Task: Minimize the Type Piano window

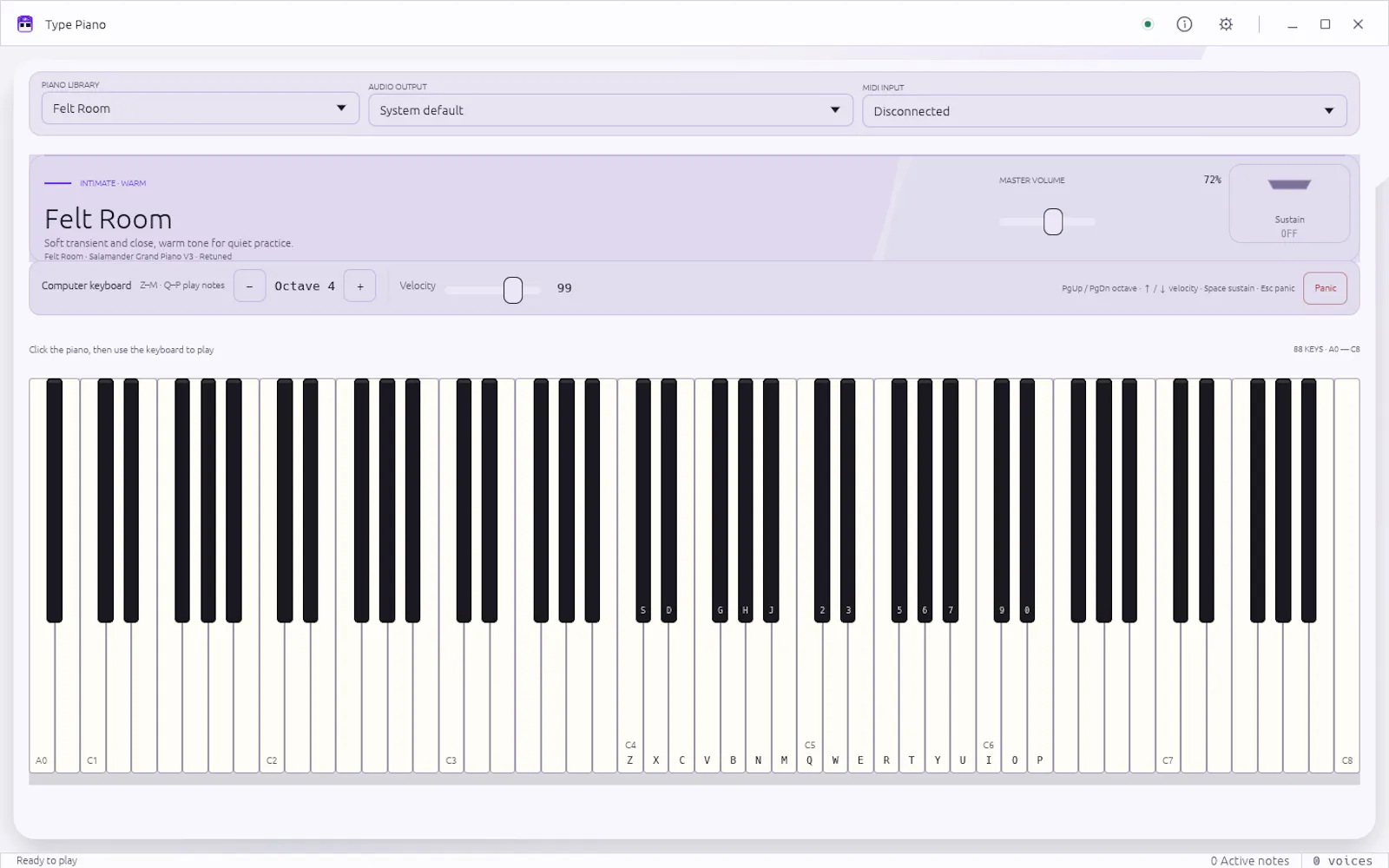Action: (1293, 24)
